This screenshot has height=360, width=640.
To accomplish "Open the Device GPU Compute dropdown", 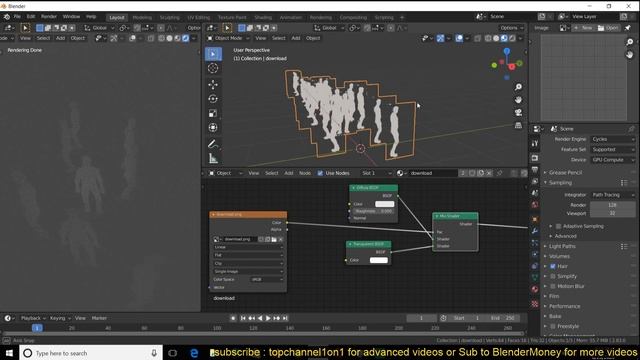I will [613, 160].
